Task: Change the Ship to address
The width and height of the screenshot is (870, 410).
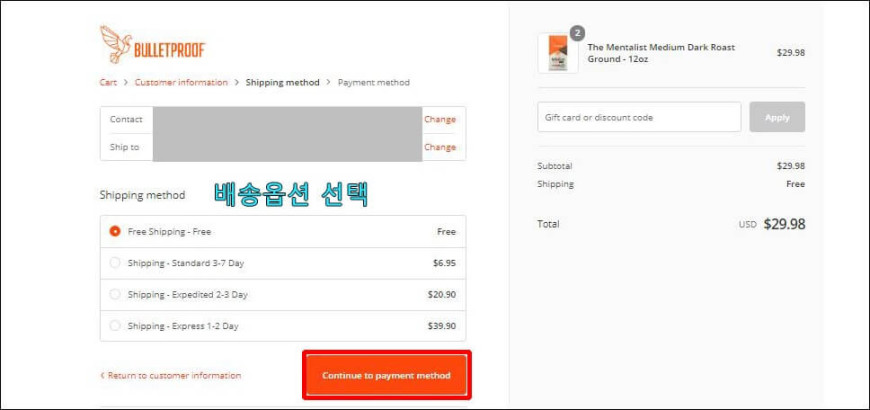Action: (439, 147)
